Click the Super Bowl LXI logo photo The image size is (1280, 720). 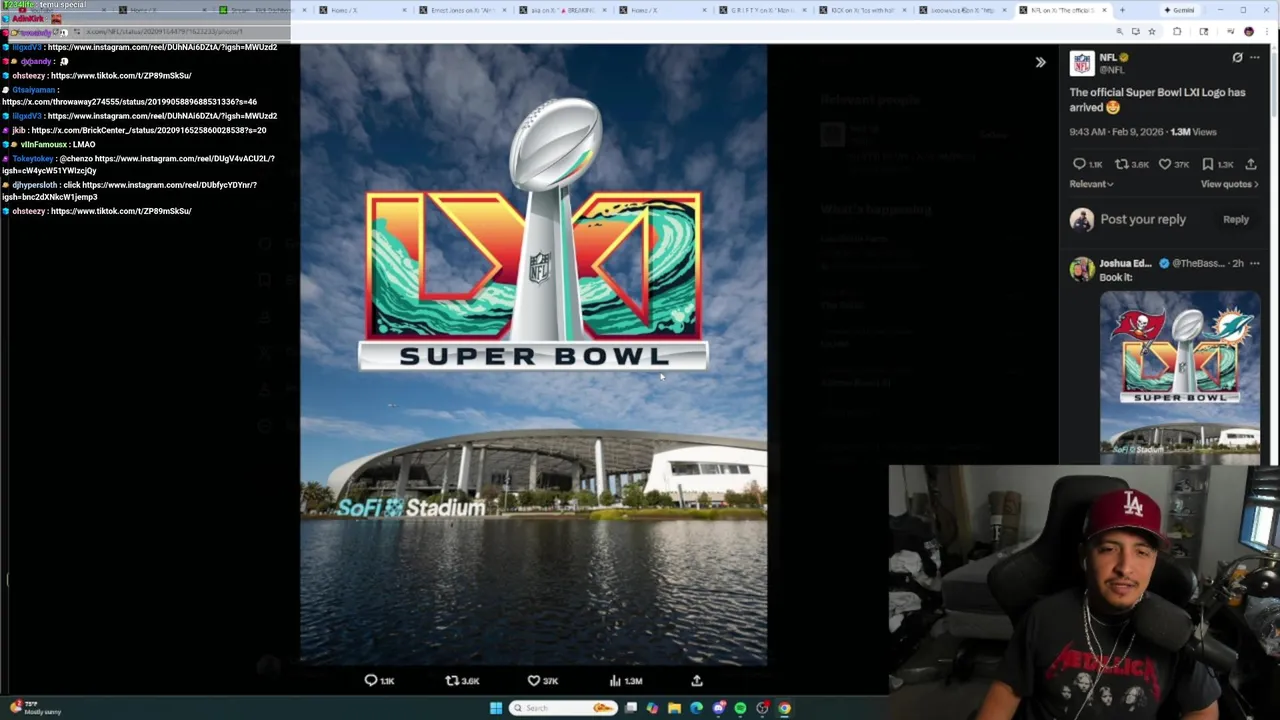coord(533,354)
